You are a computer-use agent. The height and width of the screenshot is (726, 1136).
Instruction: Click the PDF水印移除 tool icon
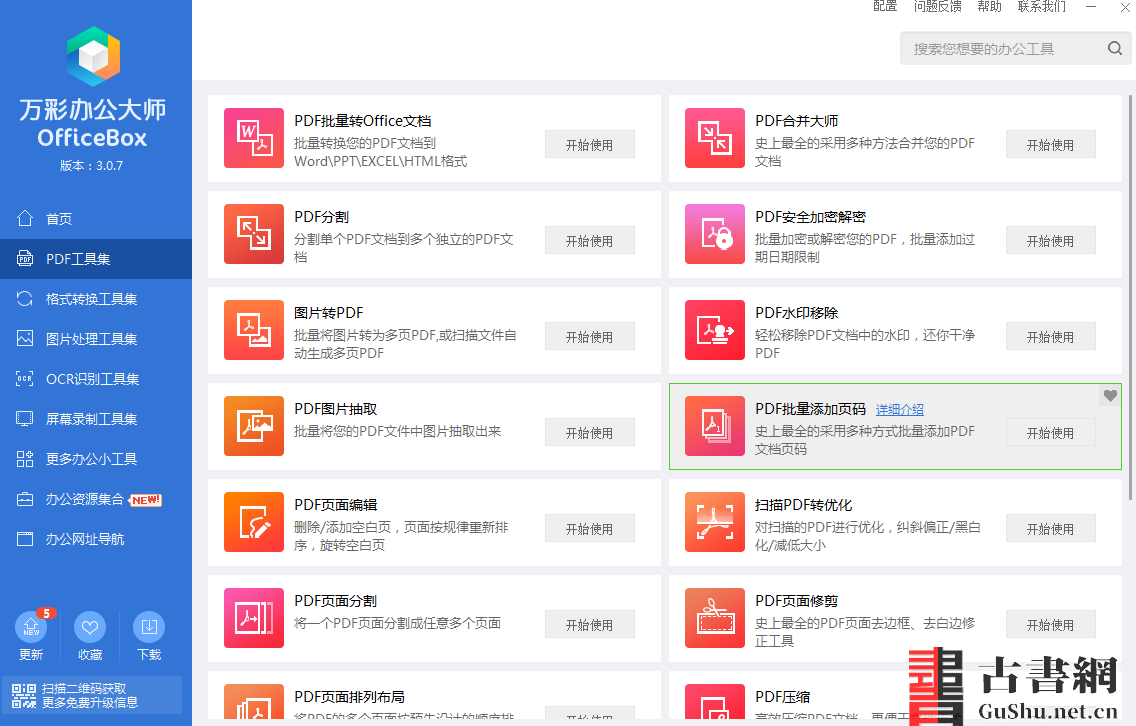pyautogui.click(x=714, y=330)
